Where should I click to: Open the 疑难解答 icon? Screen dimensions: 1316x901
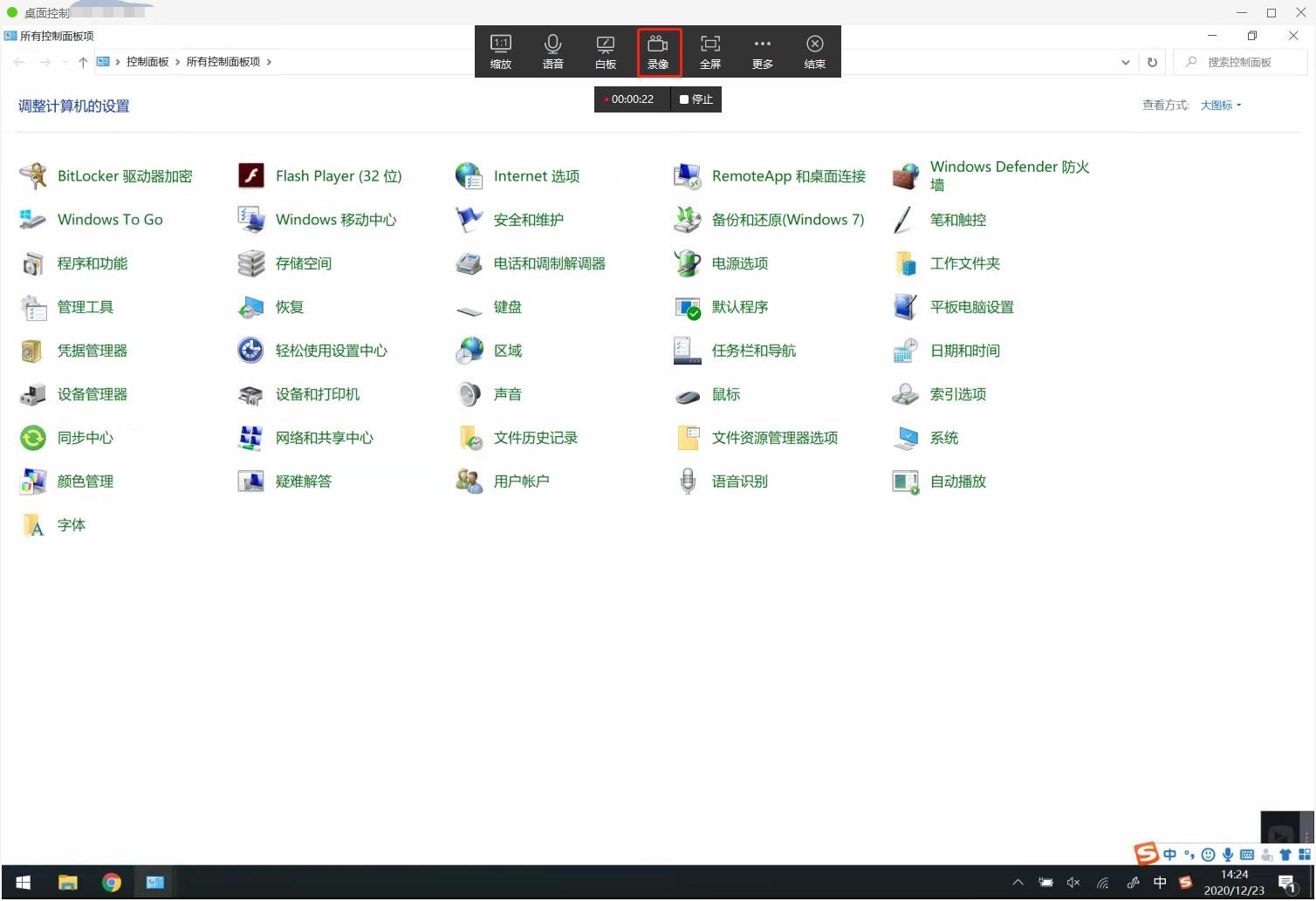point(251,481)
